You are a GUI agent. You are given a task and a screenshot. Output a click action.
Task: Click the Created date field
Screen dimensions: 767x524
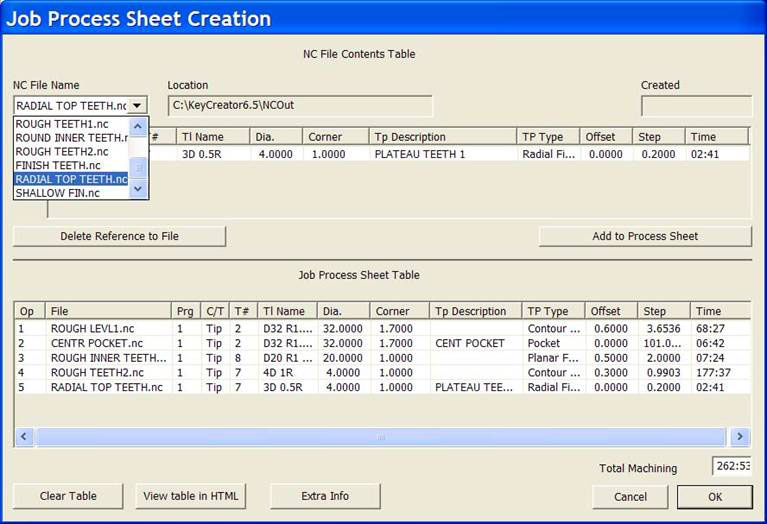(x=696, y=106)
